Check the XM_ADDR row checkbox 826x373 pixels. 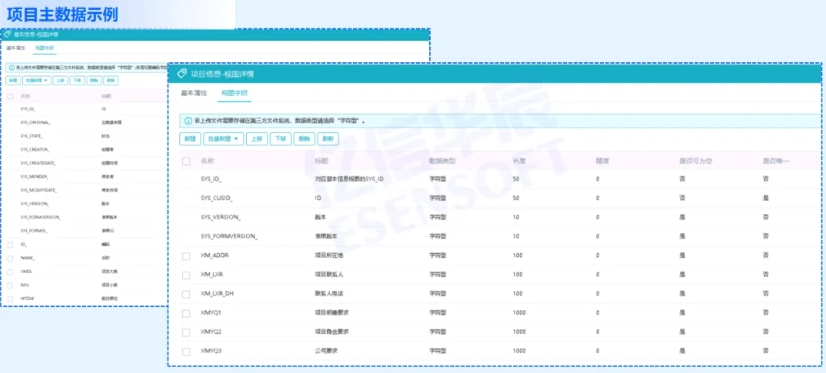coord(186,256)
